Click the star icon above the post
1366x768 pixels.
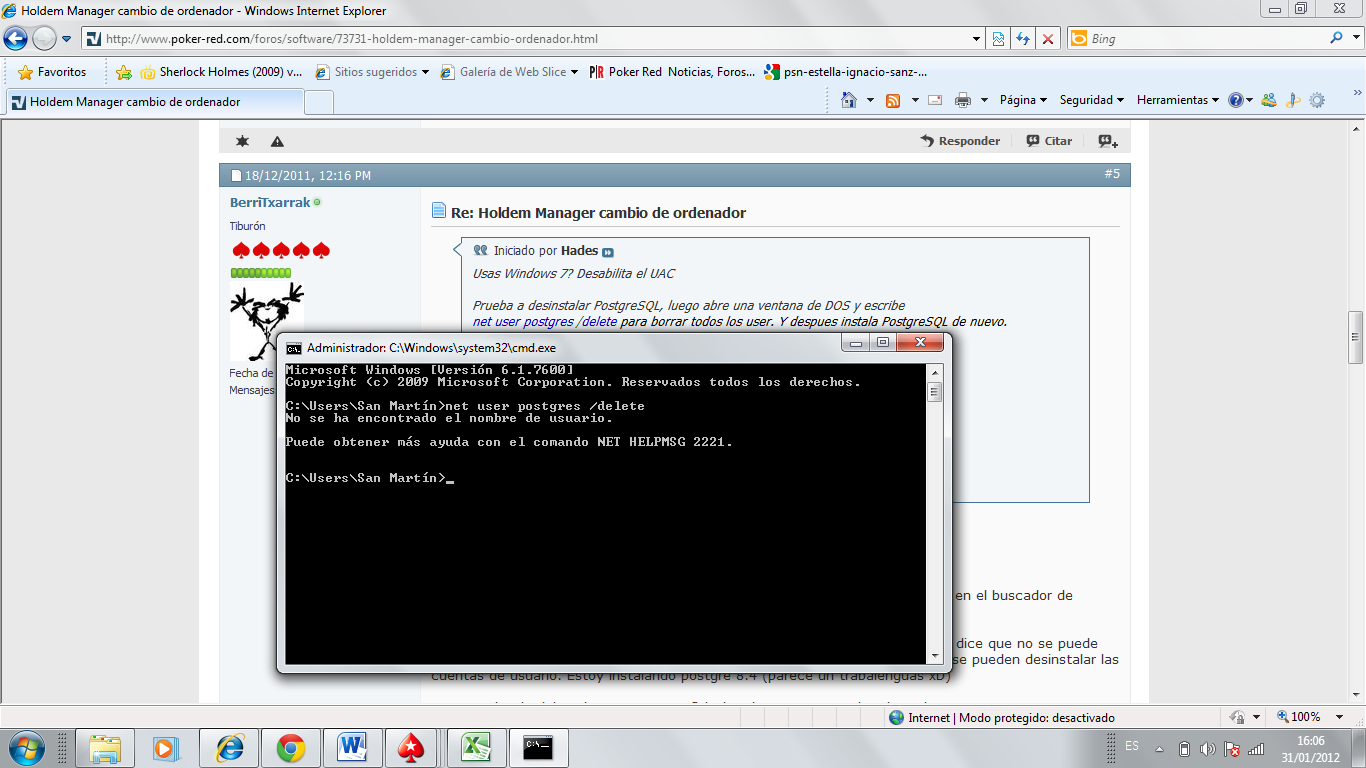click(242, 141)
